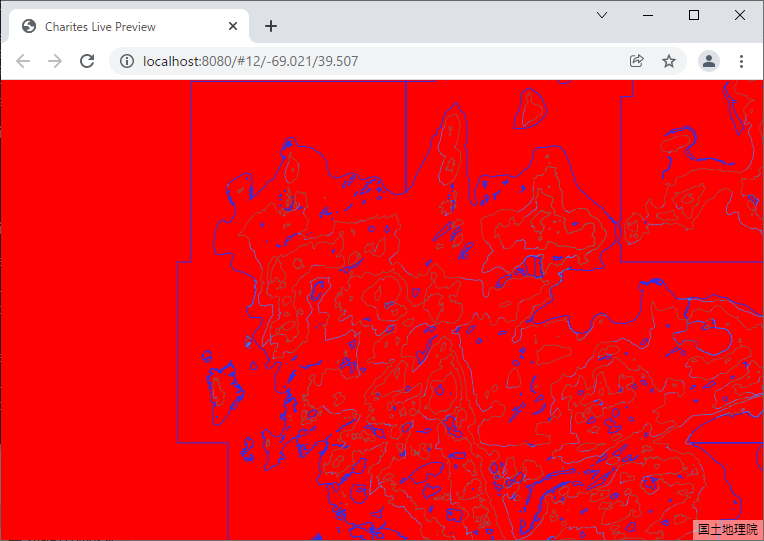View site information for localhost
This screenshot has height=541, width=764.
click(127, 61)
